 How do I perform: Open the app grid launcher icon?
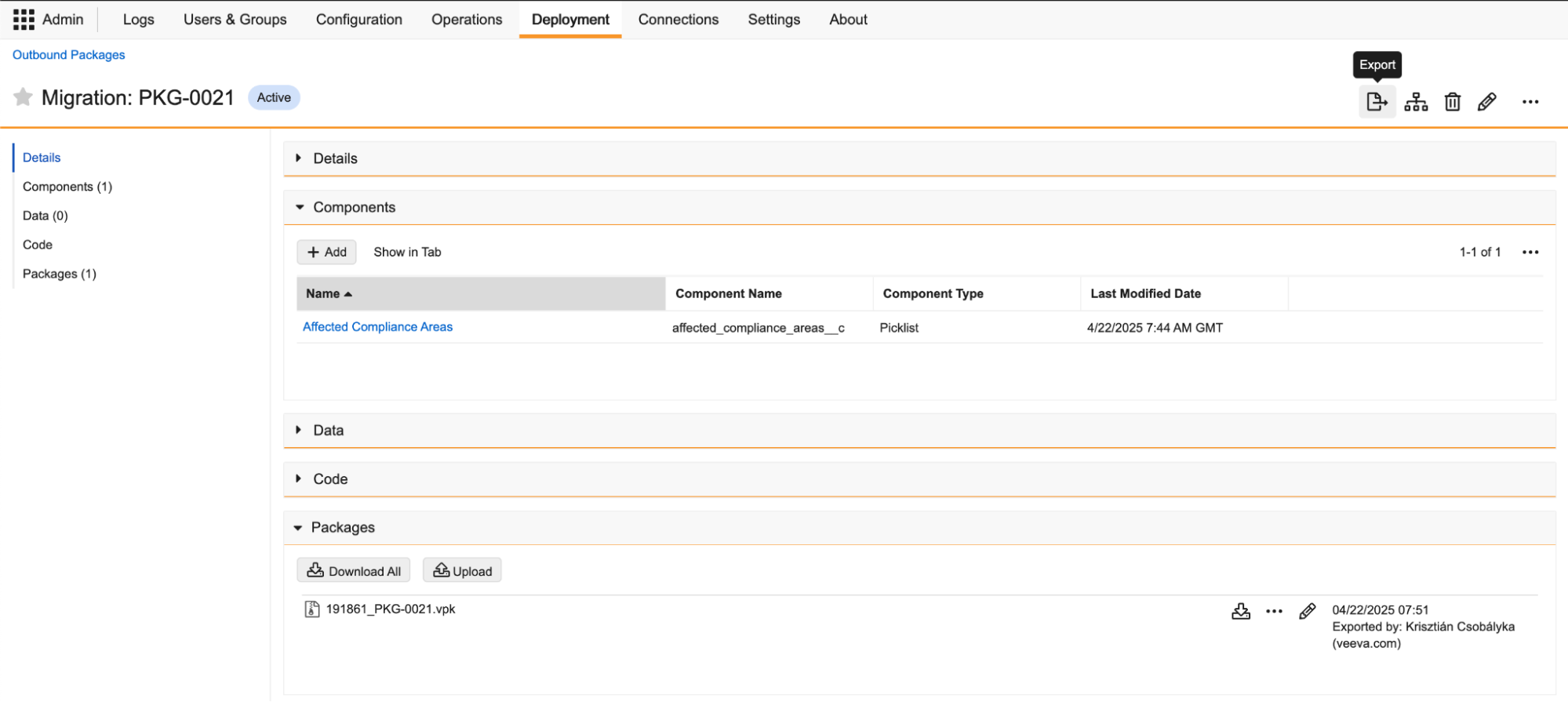point(24,20)
